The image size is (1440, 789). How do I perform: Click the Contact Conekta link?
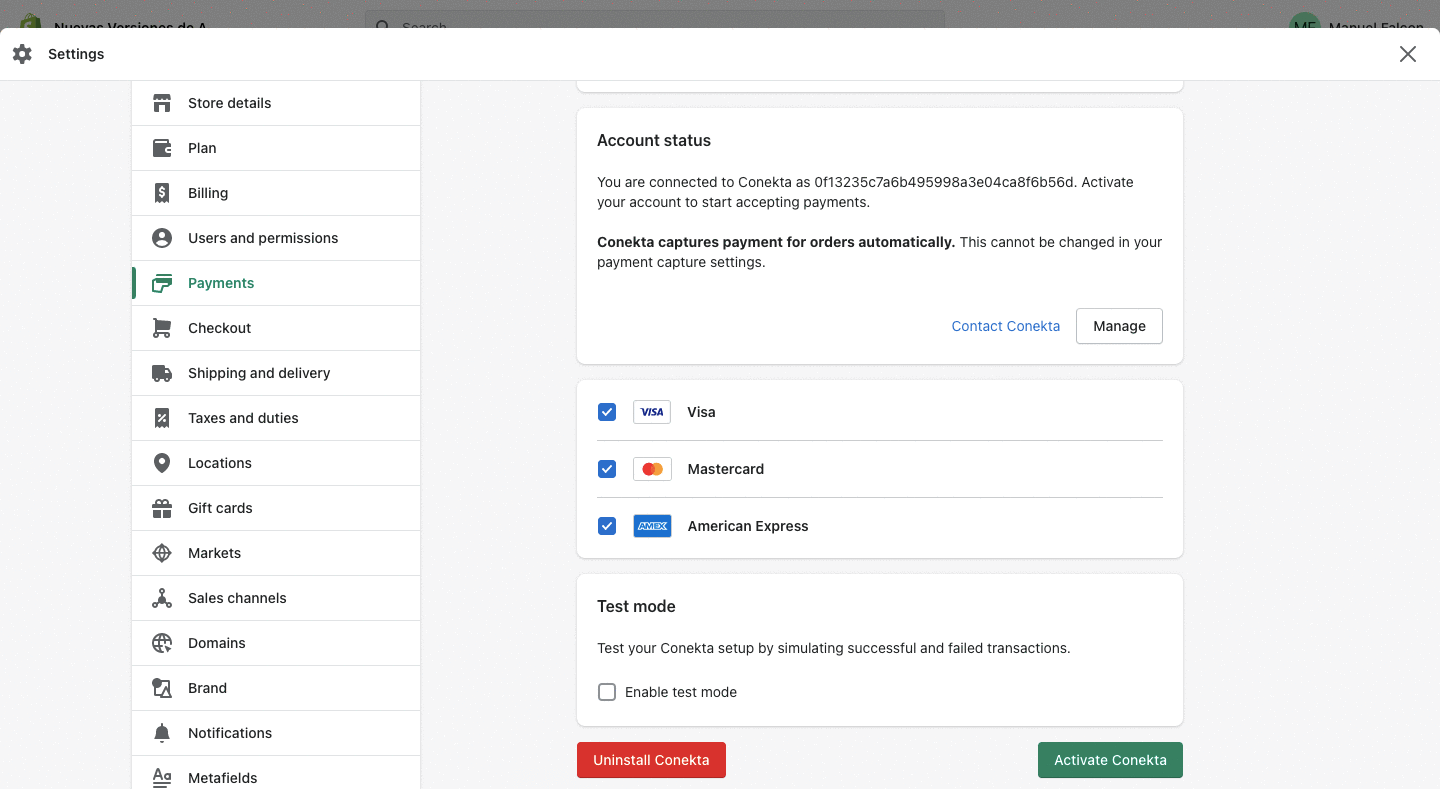coord(1005,326)
